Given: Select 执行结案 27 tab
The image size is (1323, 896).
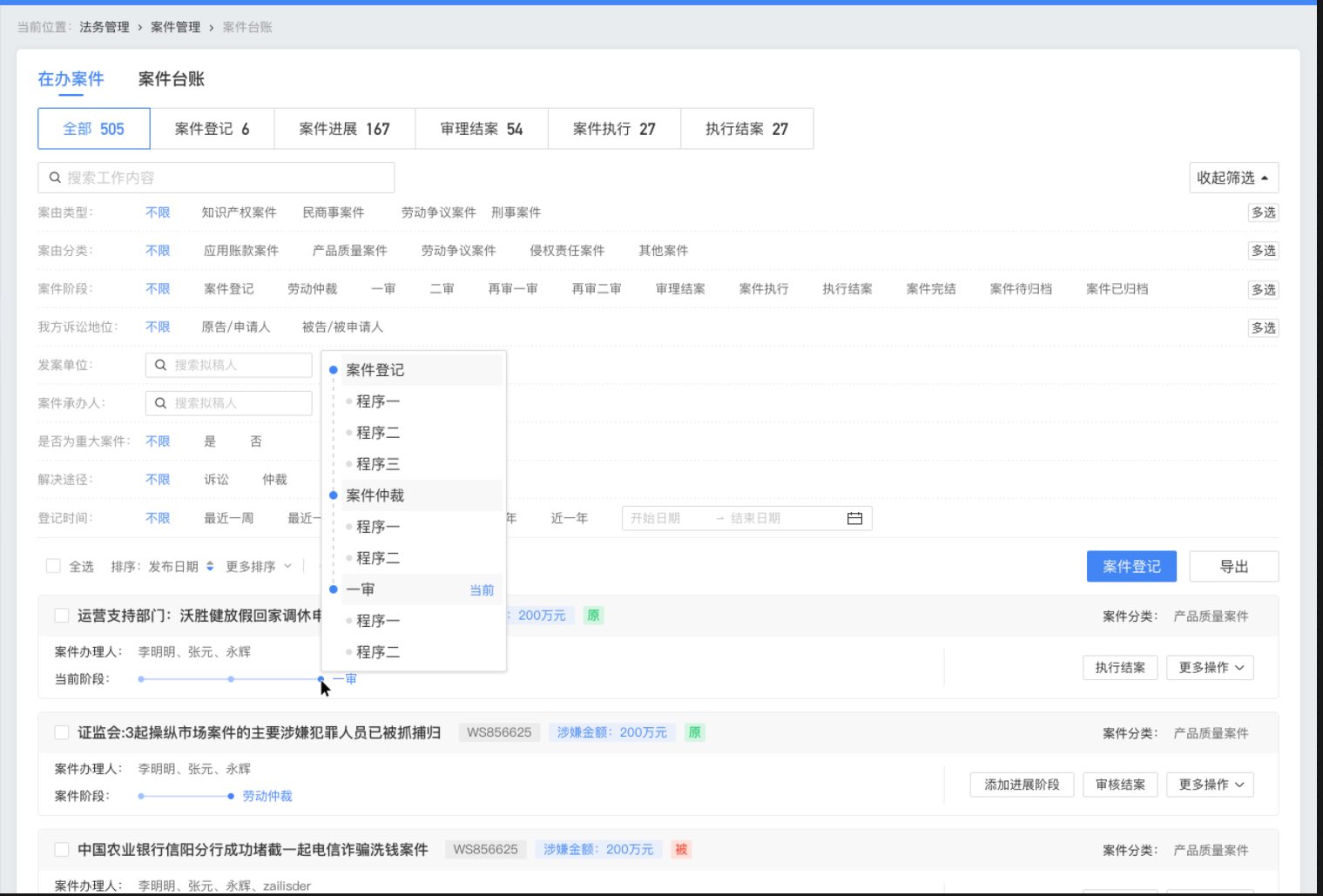Looking at the screenshot, I should tap(746, 129).
